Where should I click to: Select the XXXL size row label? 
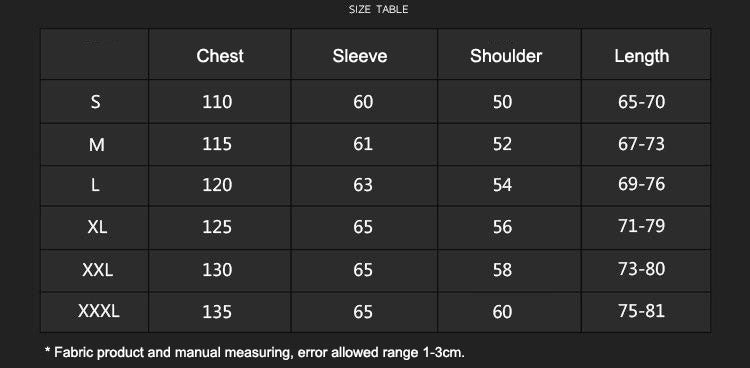[x=99, y=312]
